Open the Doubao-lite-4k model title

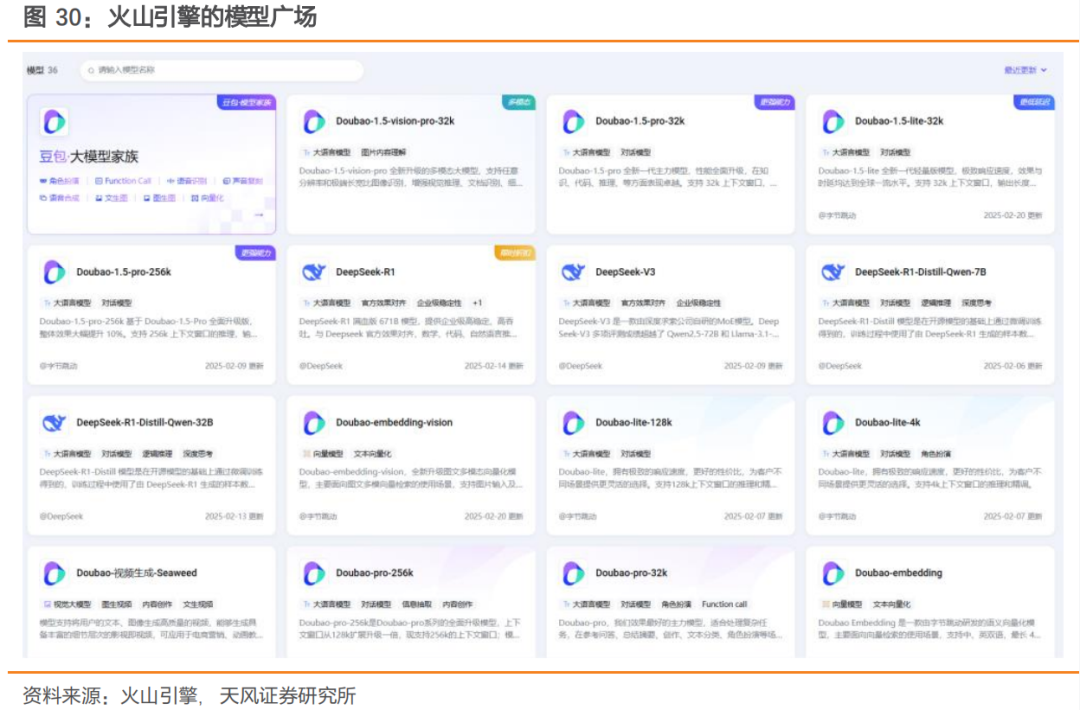888,423
